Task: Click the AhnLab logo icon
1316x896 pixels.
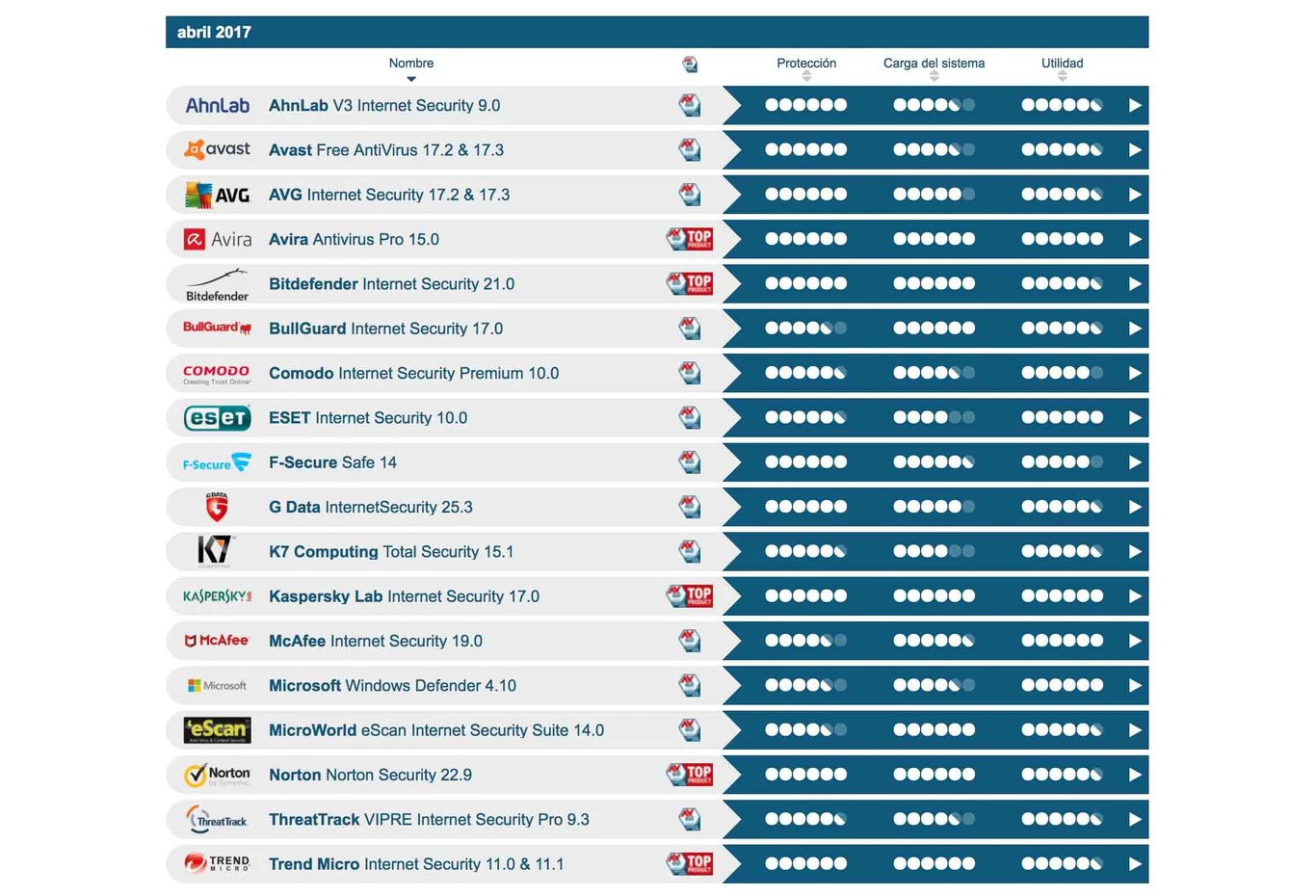Action: pos(217,106)
